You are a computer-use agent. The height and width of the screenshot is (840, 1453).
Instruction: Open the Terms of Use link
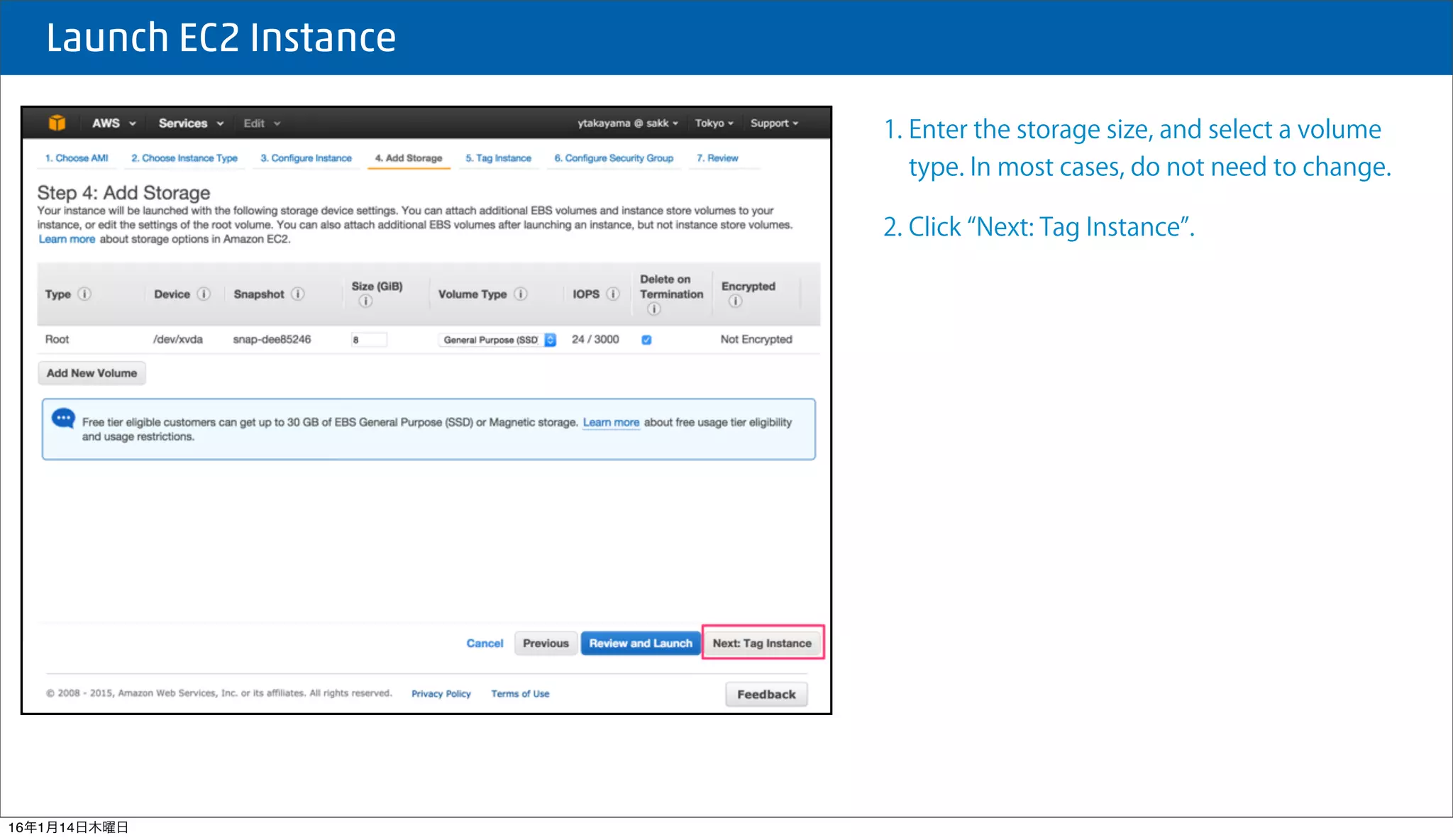point(520,694)
